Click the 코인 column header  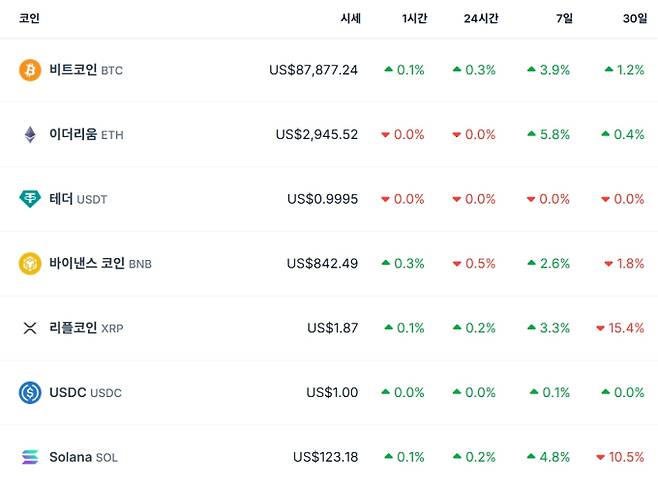click(x=29, y=18)
